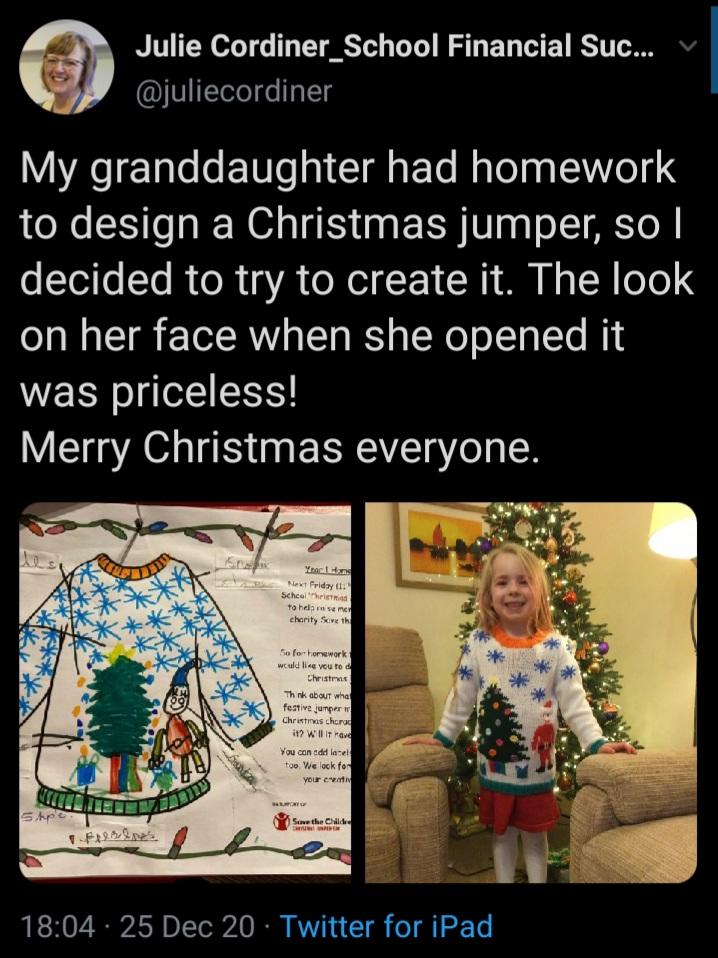Expand the tweet options chevron
Viewport: 718px width, 958px height.
click(689, 46)
